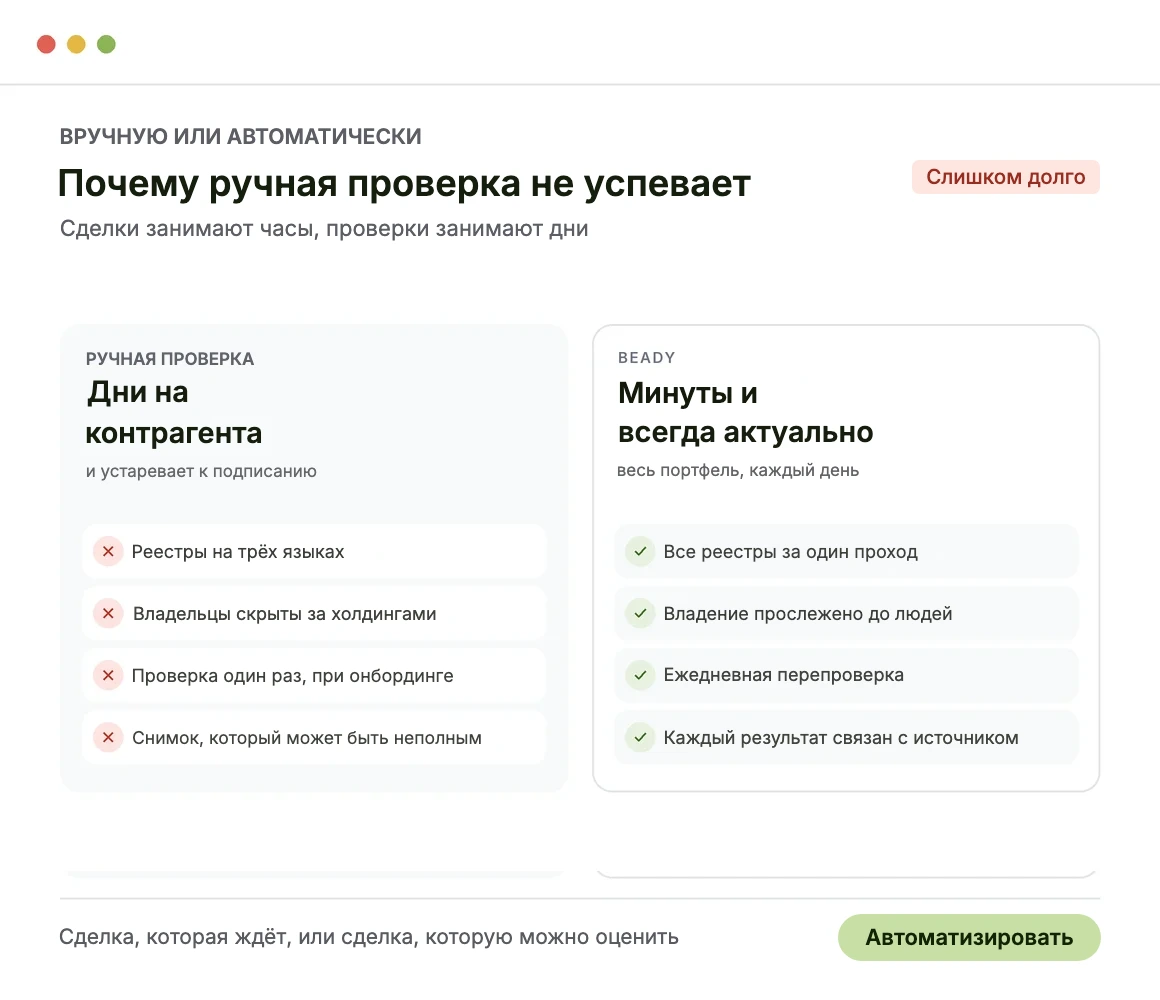Select the row text Владение прослежено до людей

coord(807,614)
